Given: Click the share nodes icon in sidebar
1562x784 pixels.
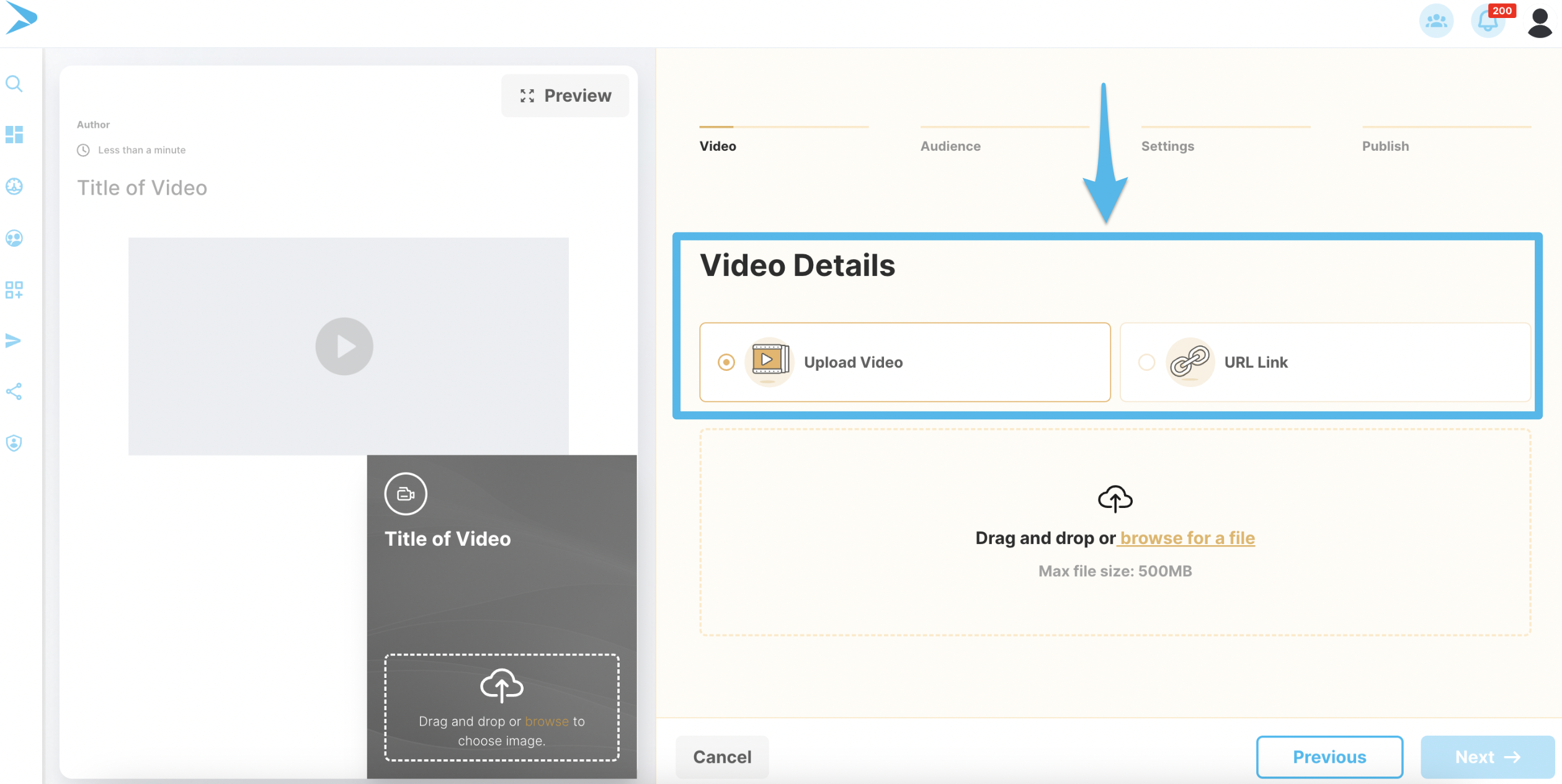Looking at the screenshot, I should click(14, 391).
